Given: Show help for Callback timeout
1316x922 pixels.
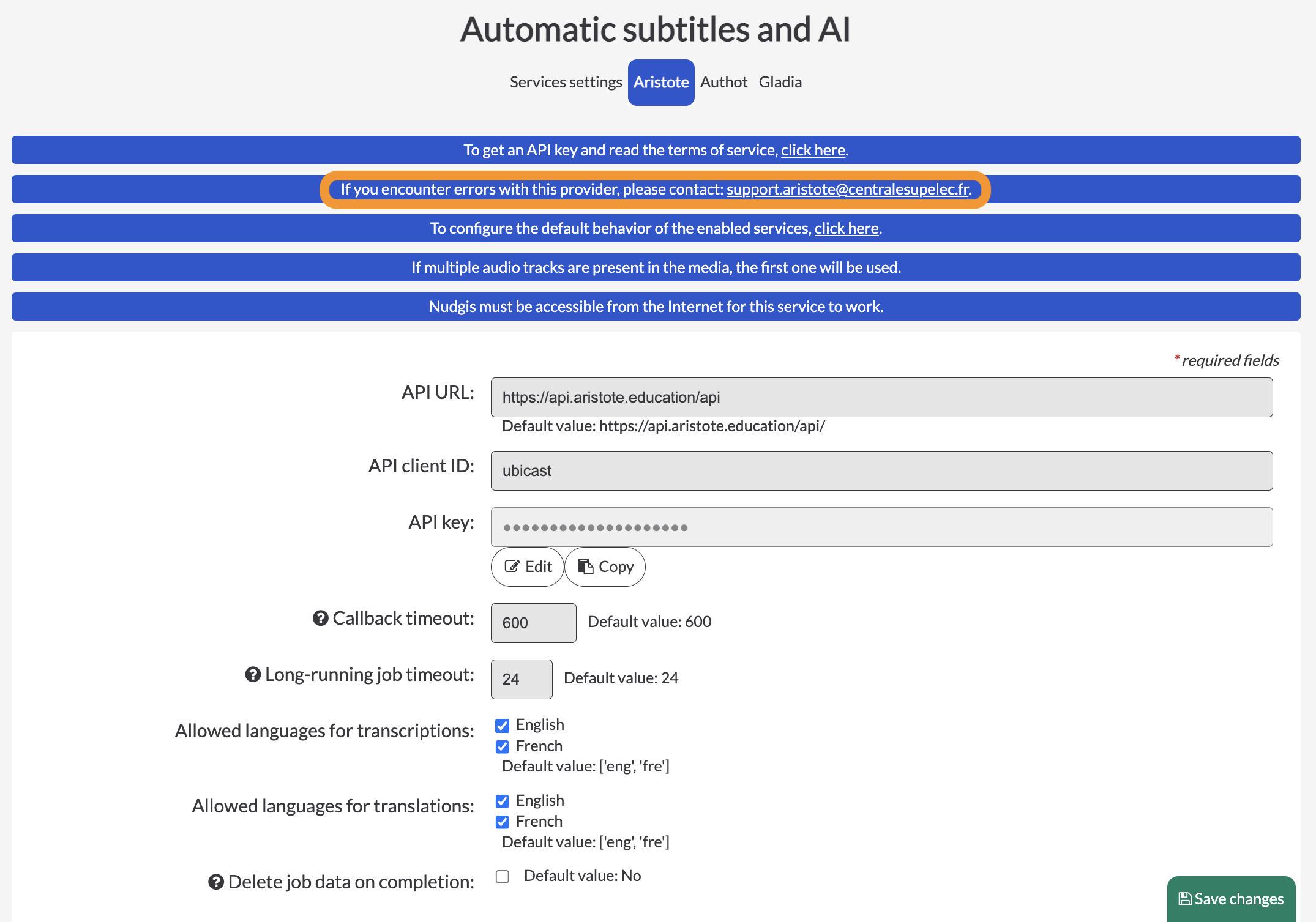Looking at the screenshot, I should [x=321, y=619].
